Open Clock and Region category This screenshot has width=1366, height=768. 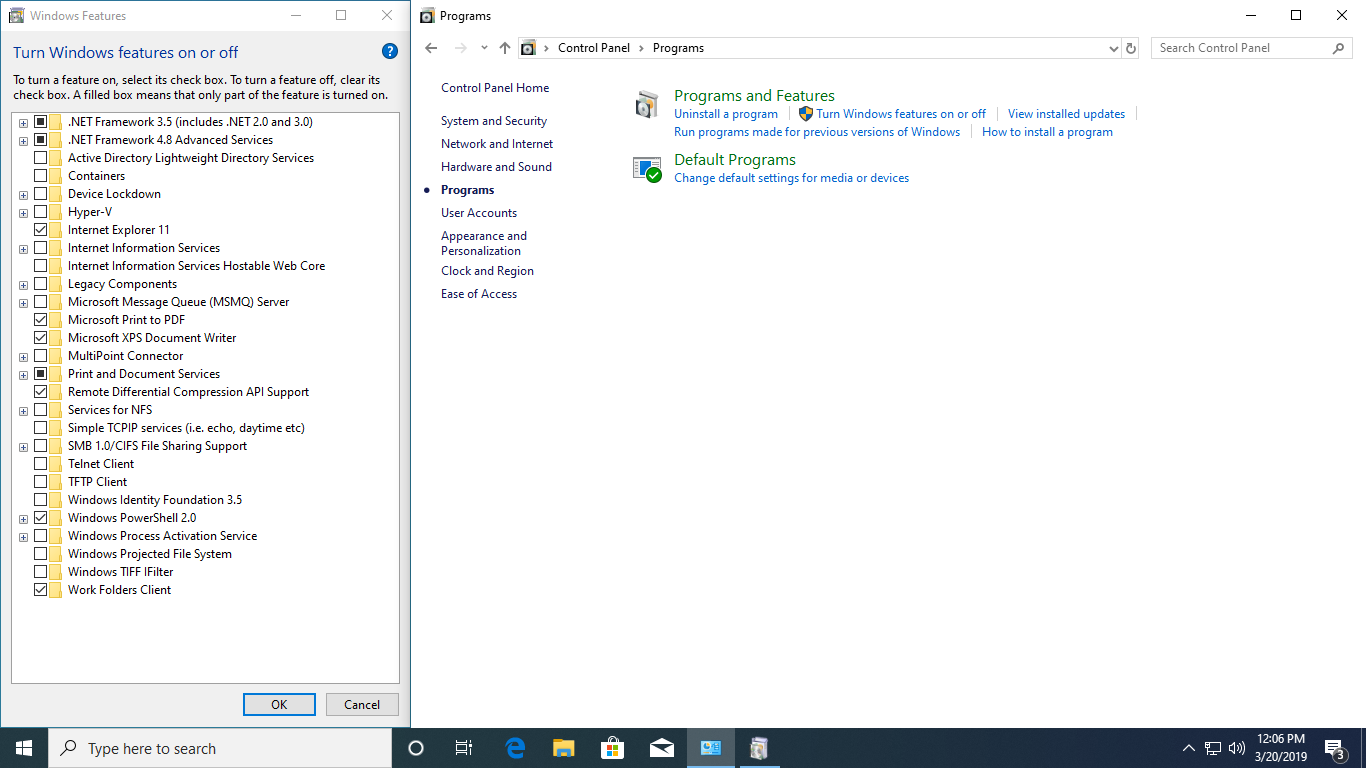[487, 271]
